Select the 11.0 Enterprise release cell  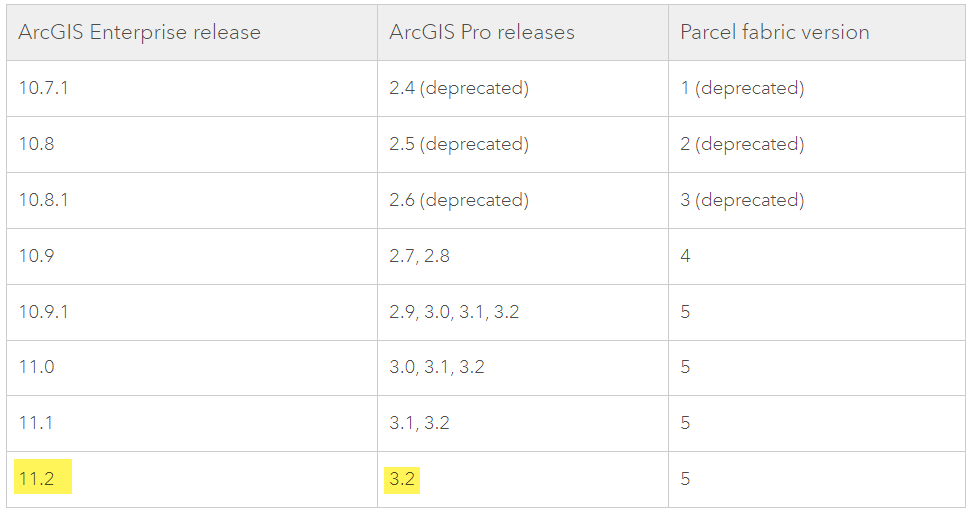pos(37,367)
